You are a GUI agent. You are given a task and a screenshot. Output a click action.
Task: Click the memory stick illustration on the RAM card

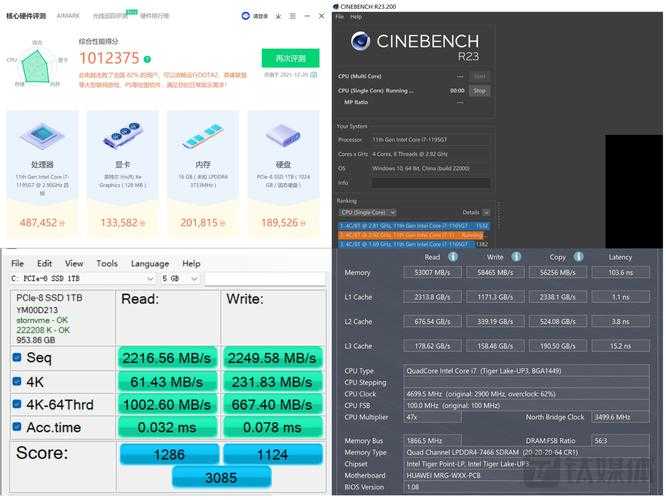[x=203, y=135]
